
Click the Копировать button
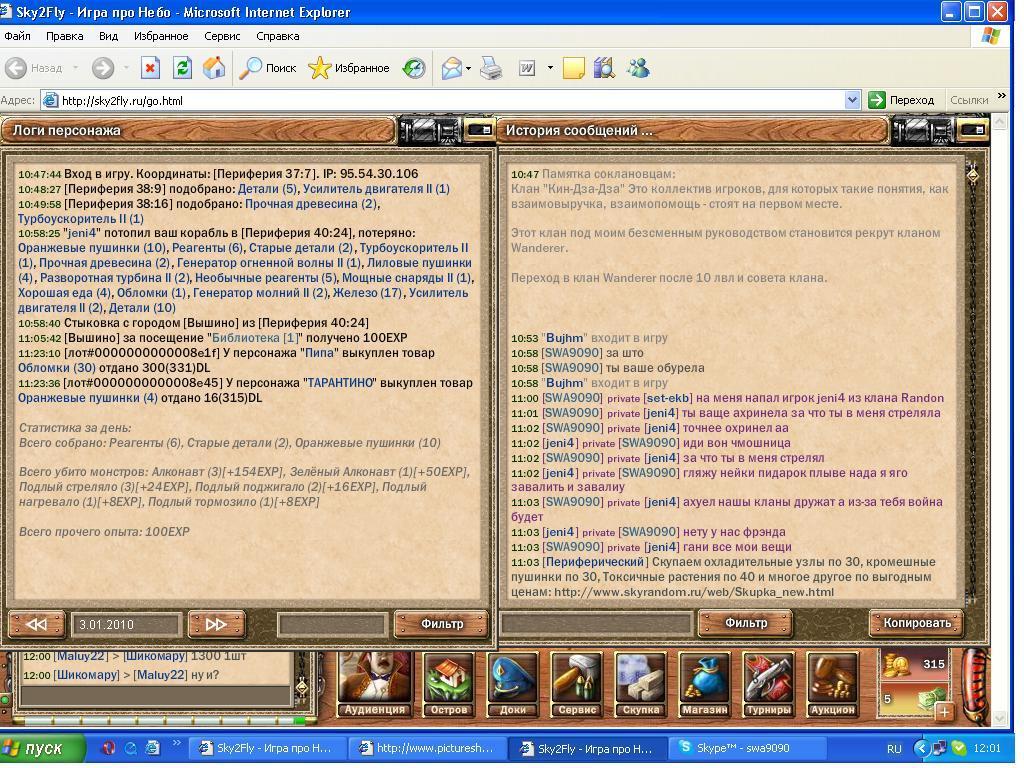[917, 623]
